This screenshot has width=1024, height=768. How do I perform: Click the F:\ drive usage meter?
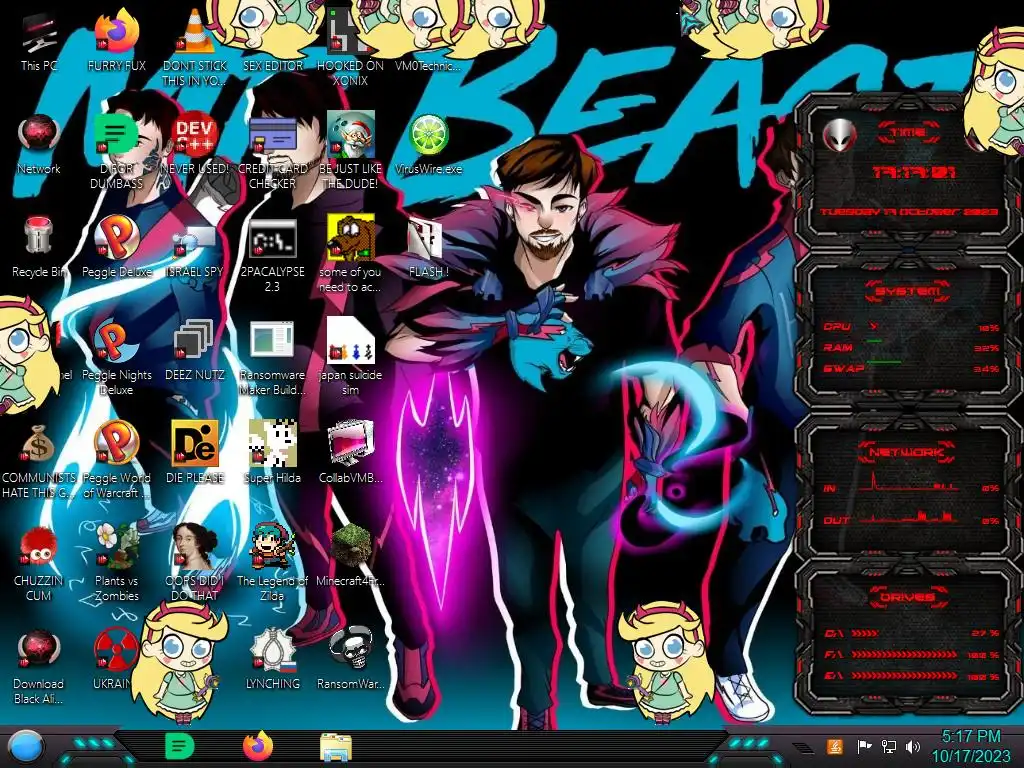905,654
